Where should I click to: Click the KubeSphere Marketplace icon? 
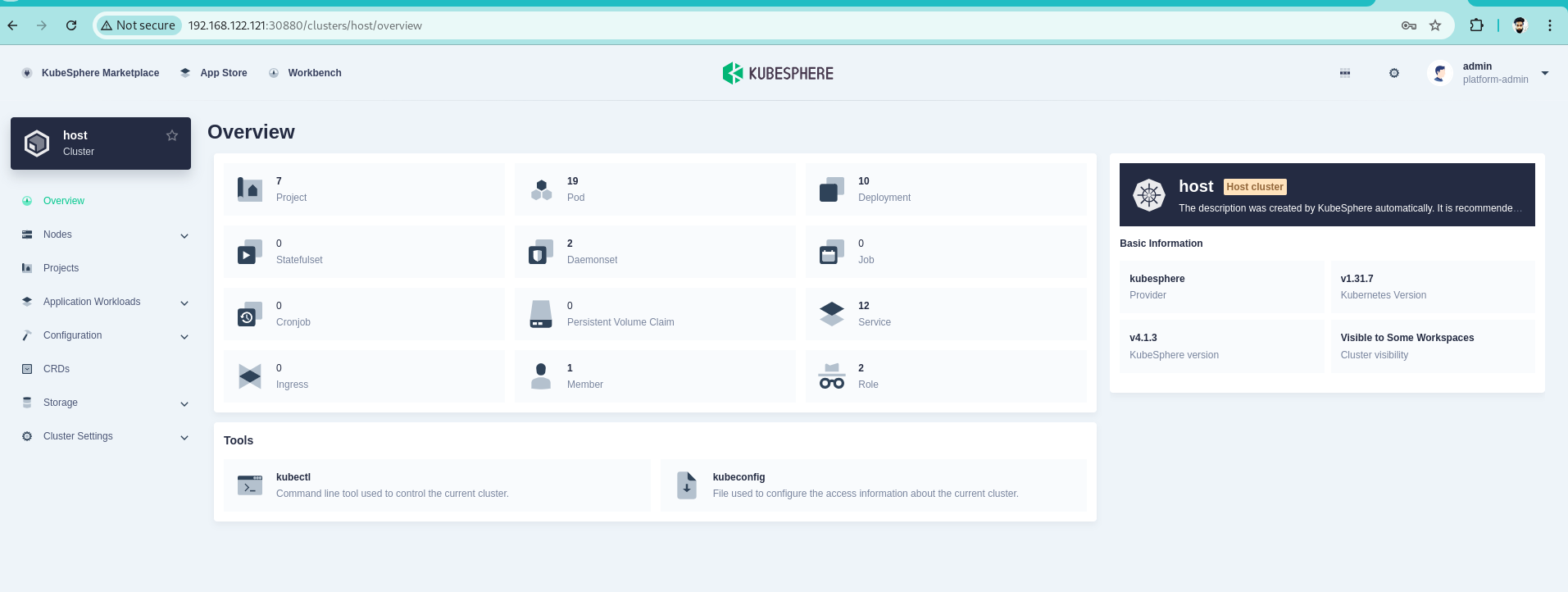click(x=27, y=73)
